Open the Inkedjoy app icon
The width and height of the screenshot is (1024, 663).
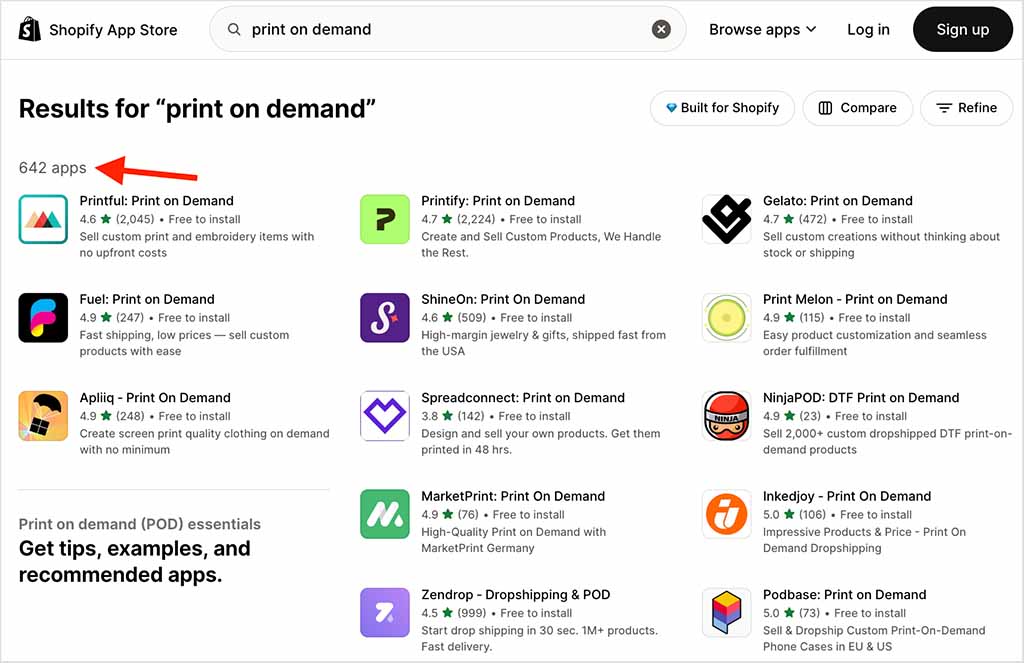coord(726,514)
